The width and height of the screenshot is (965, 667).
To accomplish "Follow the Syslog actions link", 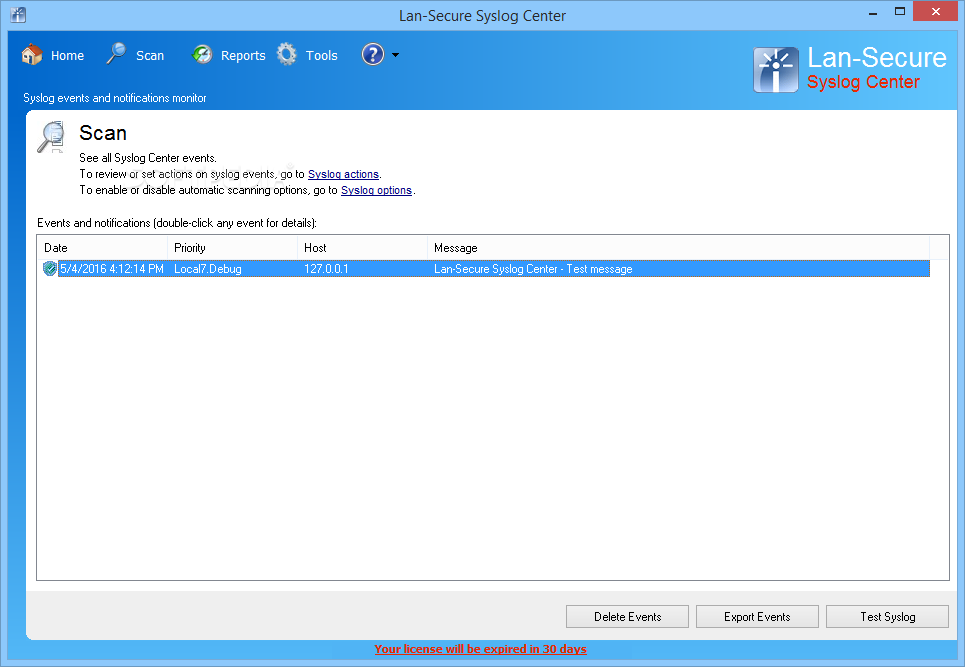I will (x=343, y=174).
